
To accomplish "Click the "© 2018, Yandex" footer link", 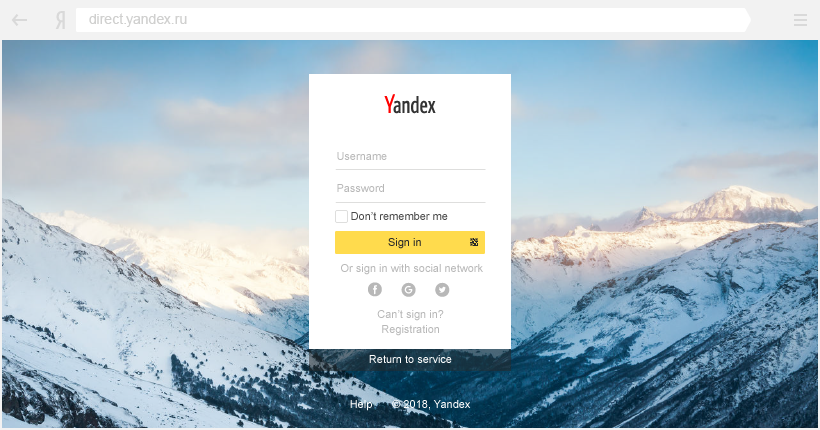I will pyautogui.click(x=431, y=404).
